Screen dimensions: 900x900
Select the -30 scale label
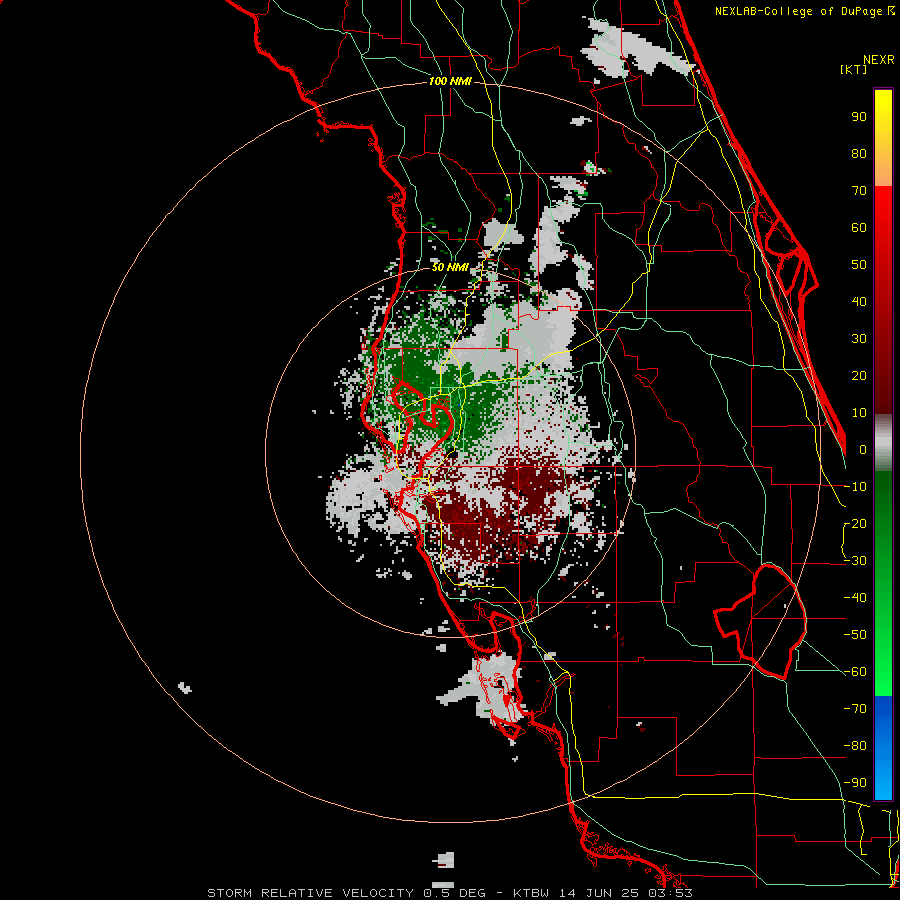tap(855, 561)
